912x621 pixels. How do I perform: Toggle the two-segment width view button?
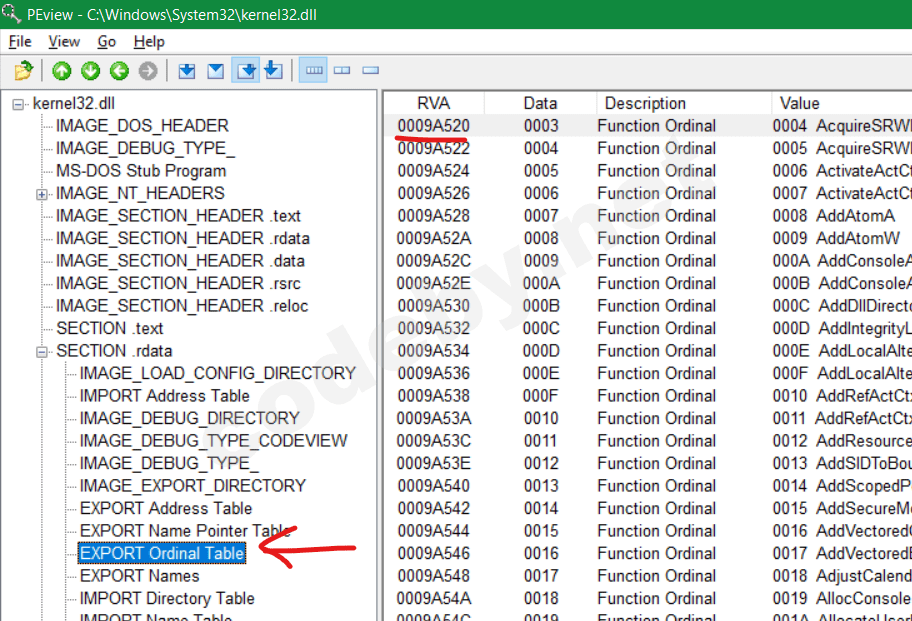342,71
